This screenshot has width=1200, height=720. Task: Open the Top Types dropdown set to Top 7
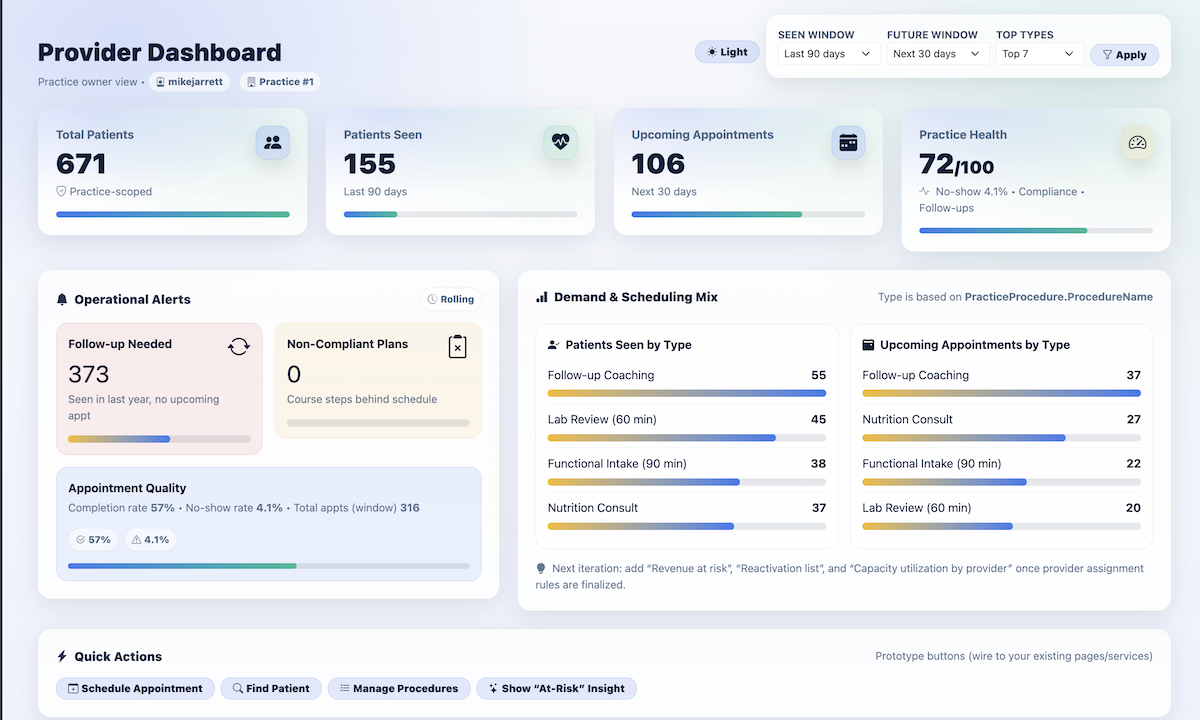click(x=1038, y=55)
